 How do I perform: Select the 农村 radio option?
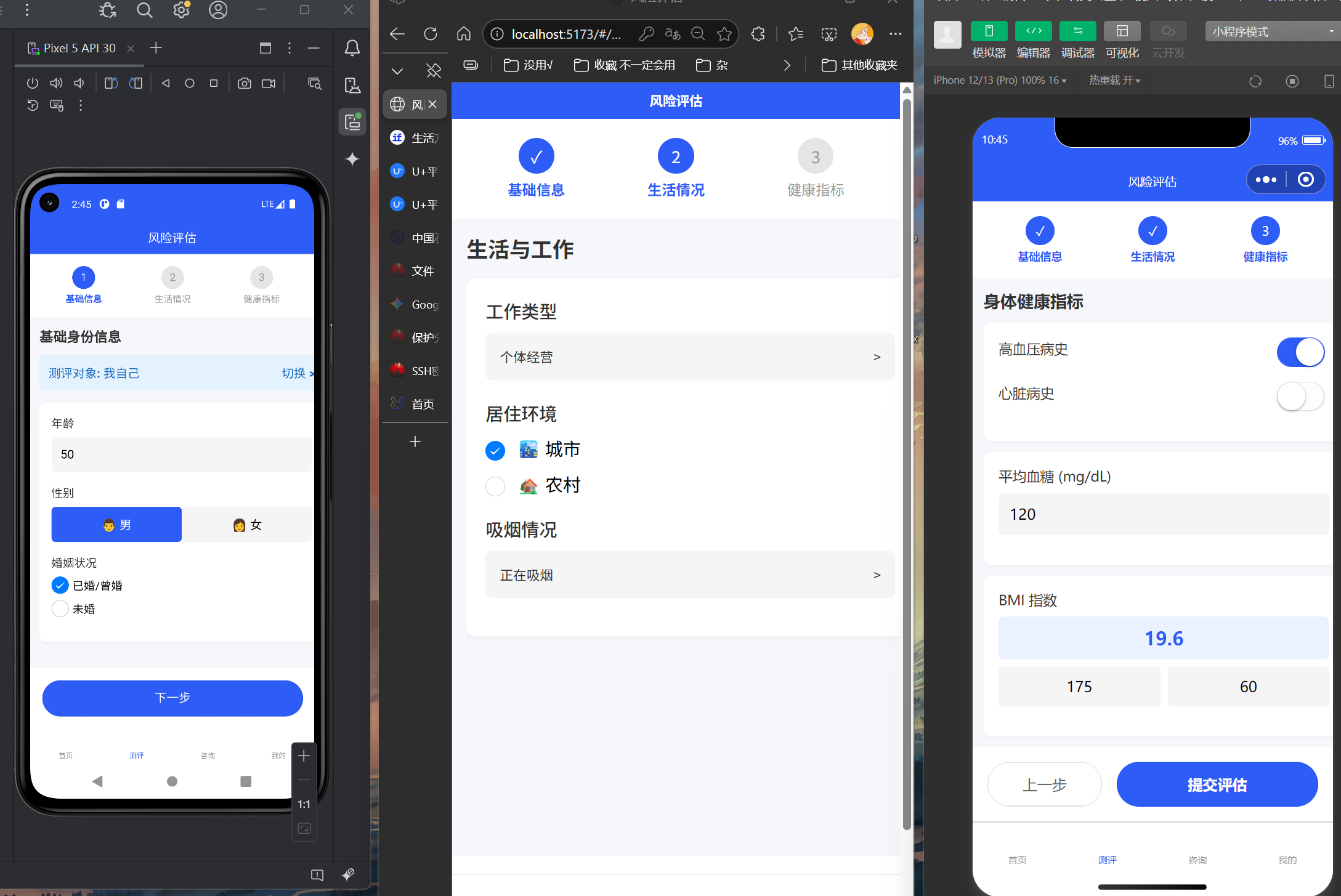495,486
